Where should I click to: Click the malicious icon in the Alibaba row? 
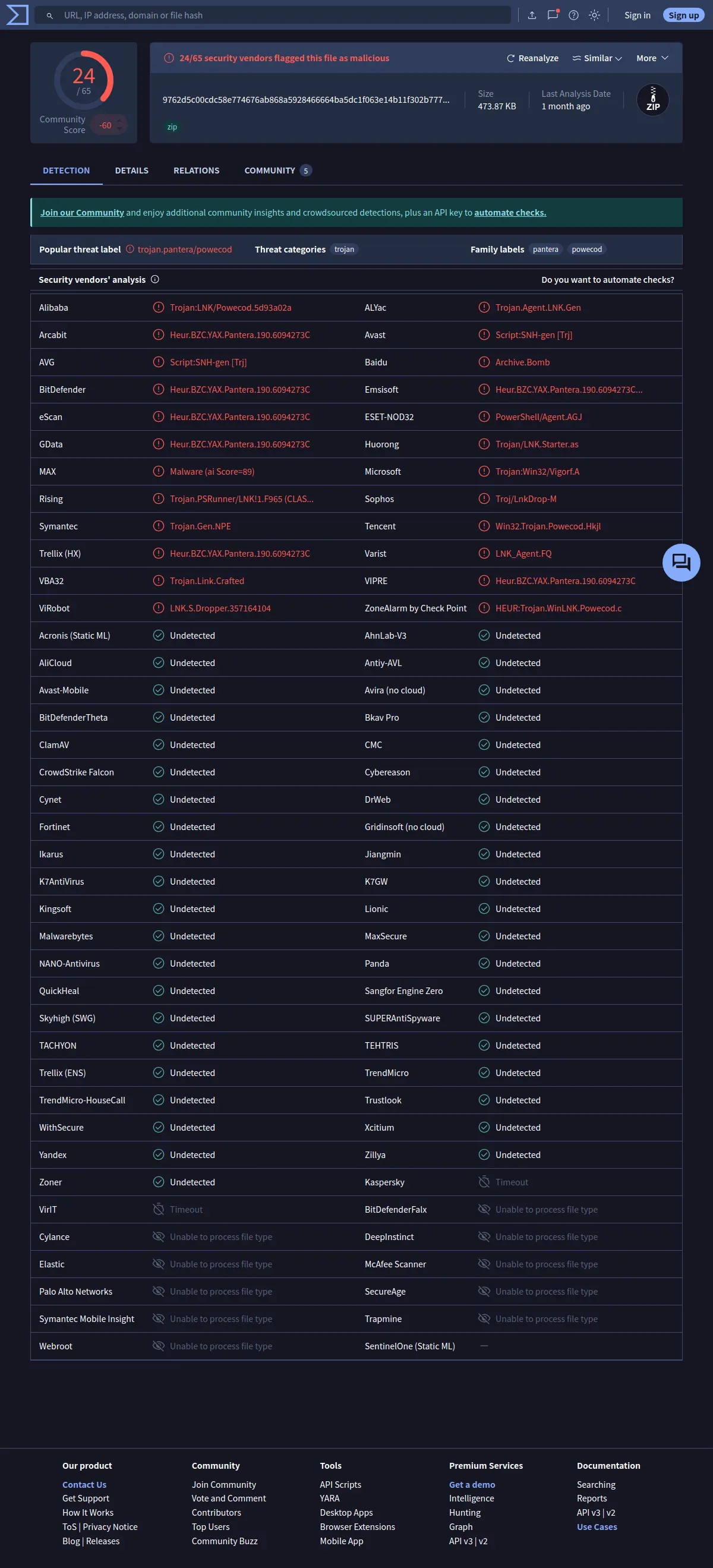158,307
